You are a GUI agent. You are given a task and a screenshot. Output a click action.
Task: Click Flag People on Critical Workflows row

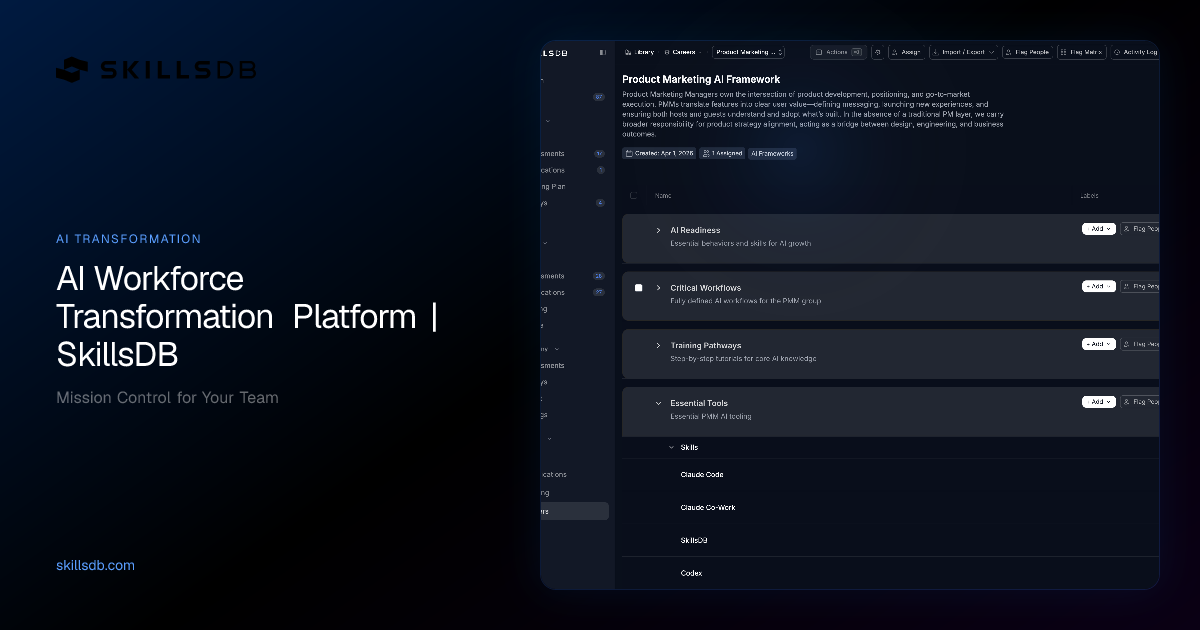(1140, 286)
